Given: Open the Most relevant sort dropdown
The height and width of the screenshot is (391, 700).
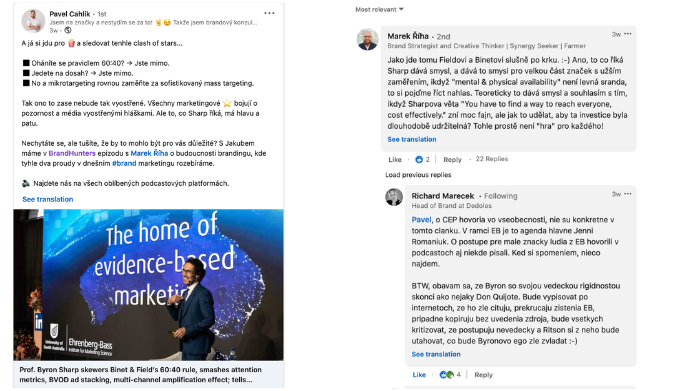Looking at the screenshot, I should pyautogui.click(x=379, y=9).
